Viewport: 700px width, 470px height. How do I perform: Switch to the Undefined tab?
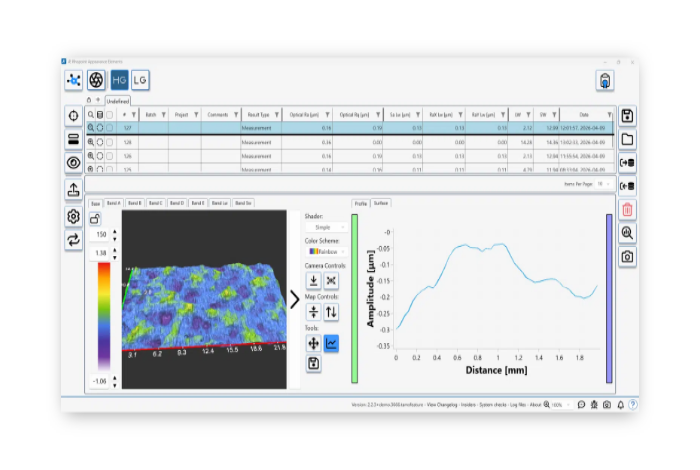(x=118, y=101)
